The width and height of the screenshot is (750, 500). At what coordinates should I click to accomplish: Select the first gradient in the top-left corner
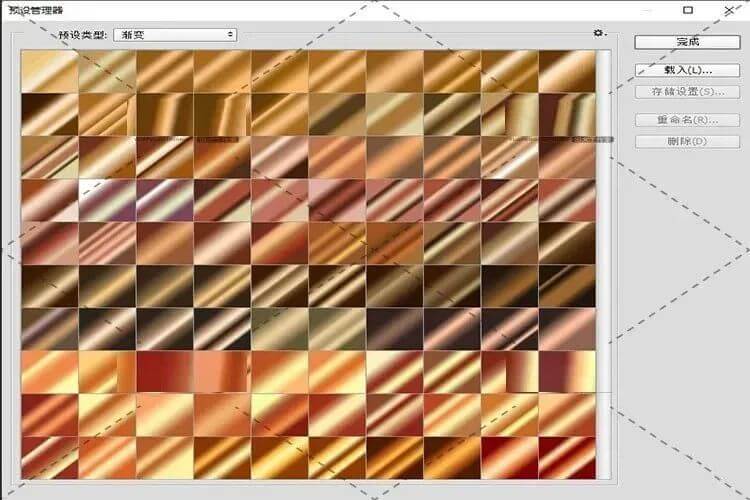pyautogui.click(x=48, y=71)
